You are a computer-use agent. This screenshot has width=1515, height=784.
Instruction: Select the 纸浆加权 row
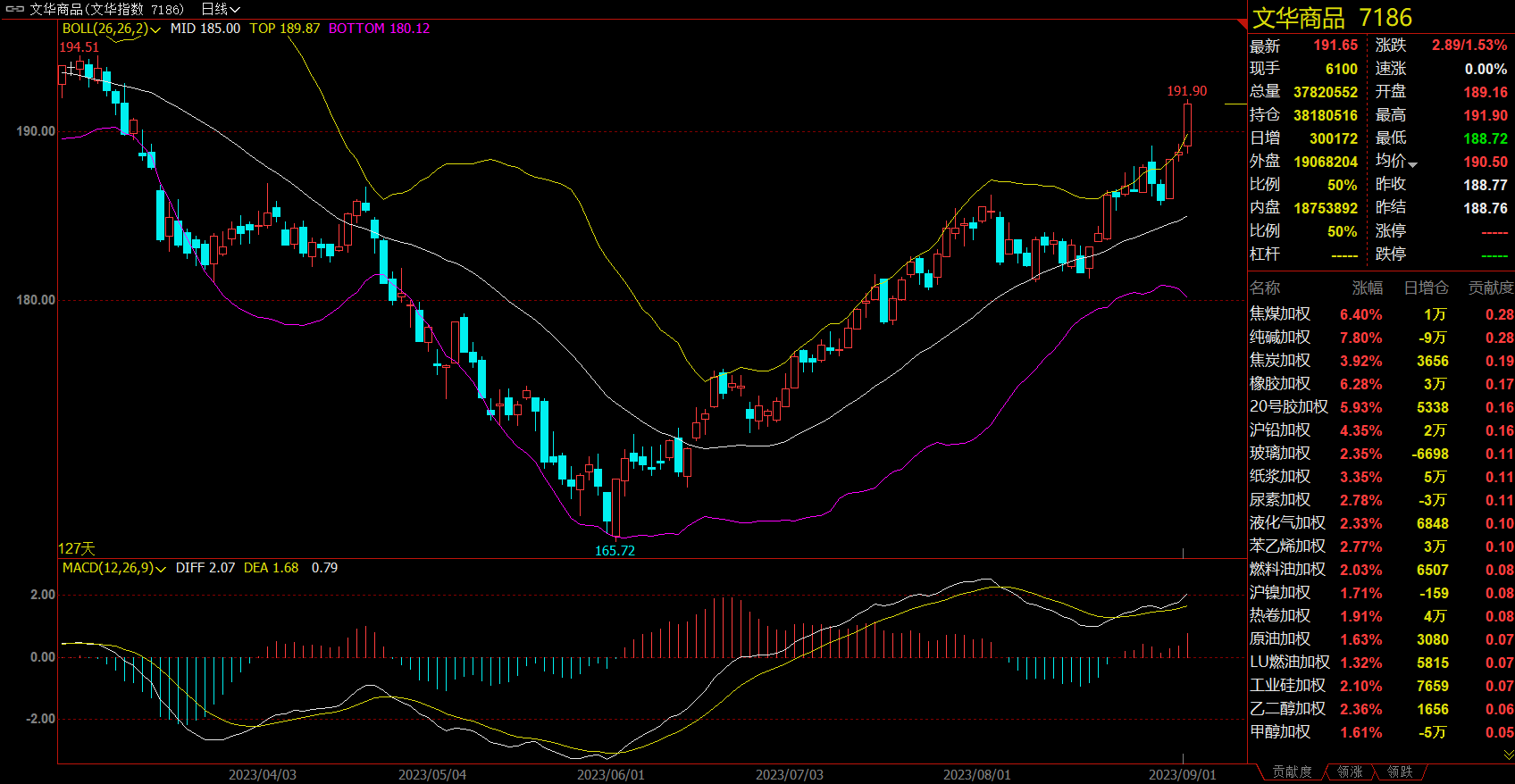1381,477
